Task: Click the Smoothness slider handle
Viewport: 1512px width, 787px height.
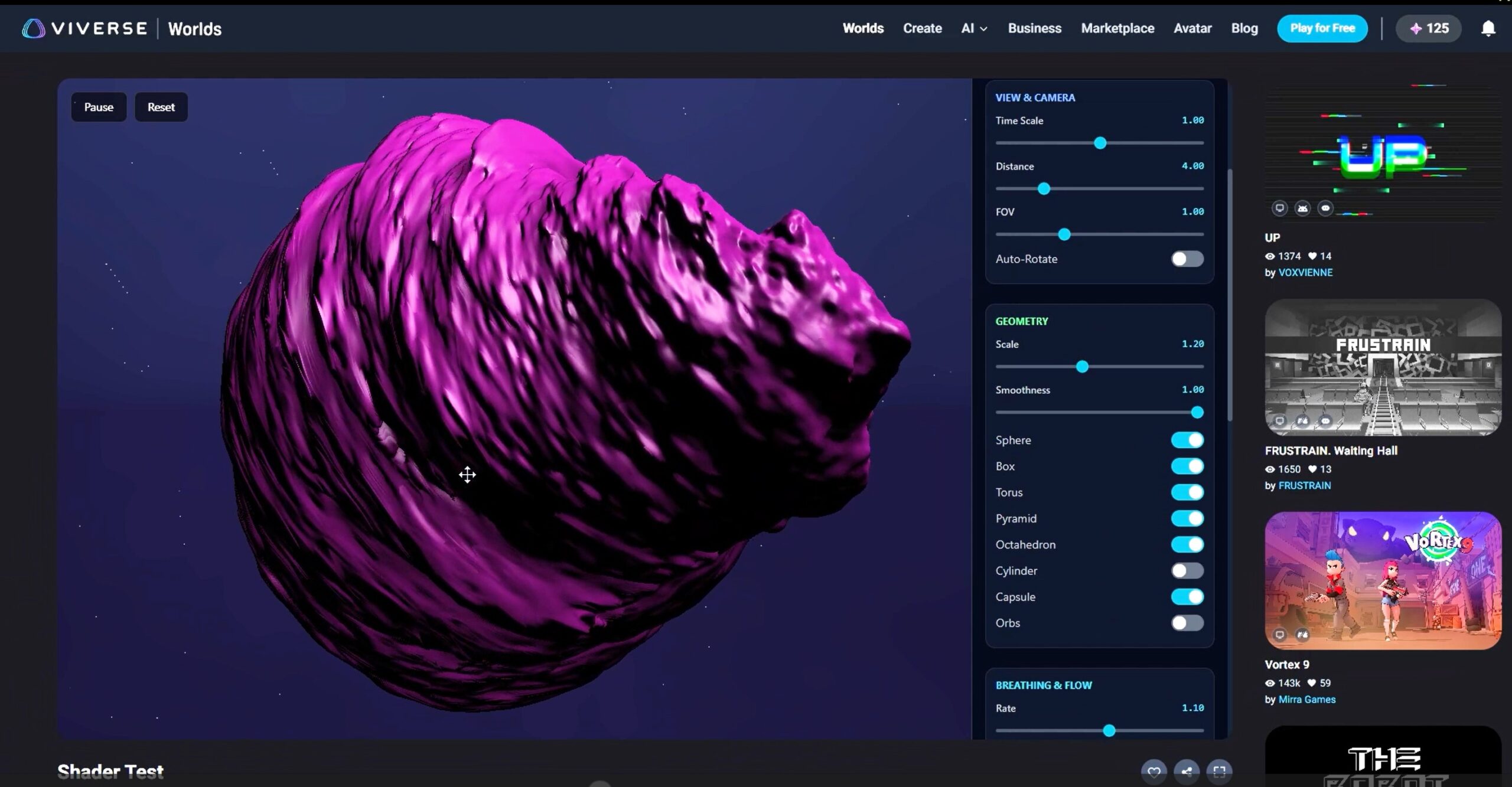Action: click(x=1197, y=412)
